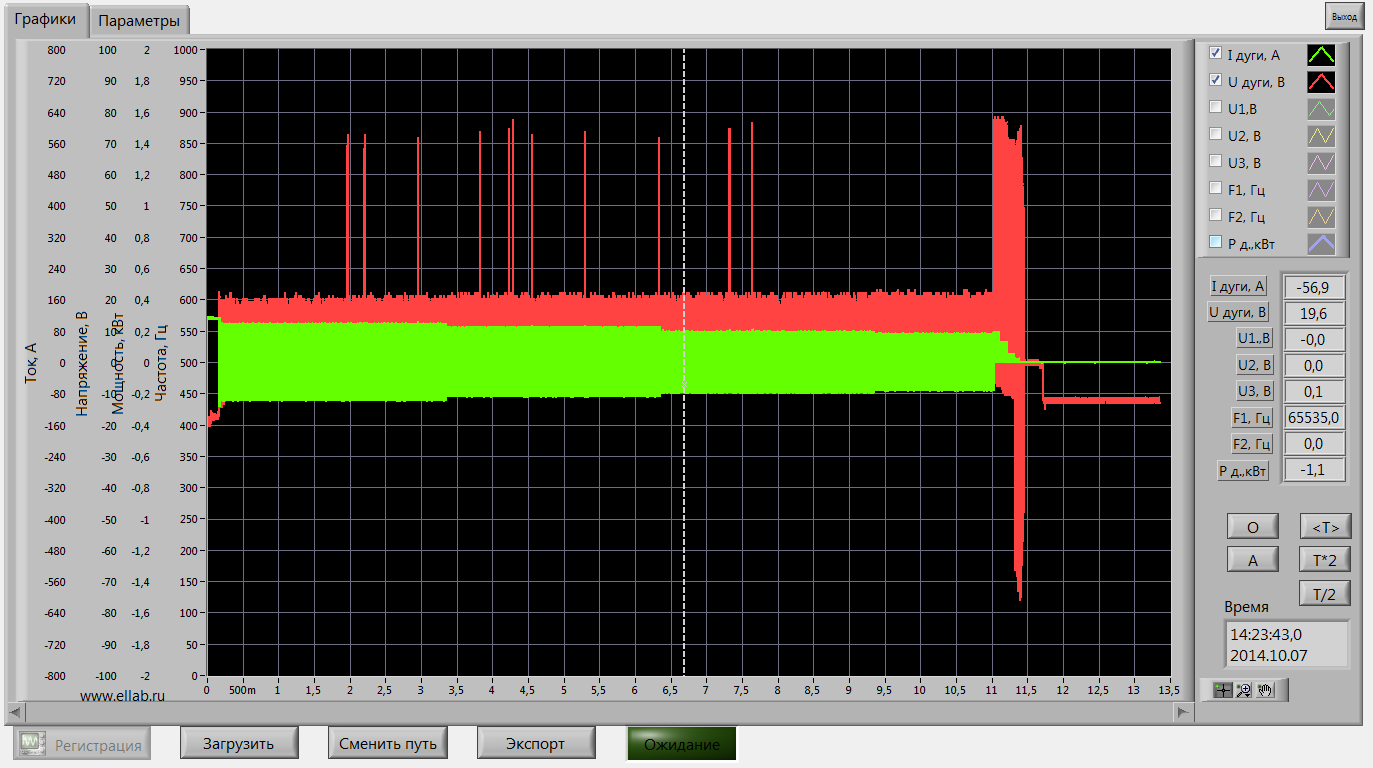Image resolution: width=1373 pixels, height=768 pixels.
Task: Click the I дуги, A cursor label button
Action: click(1238, 287)
